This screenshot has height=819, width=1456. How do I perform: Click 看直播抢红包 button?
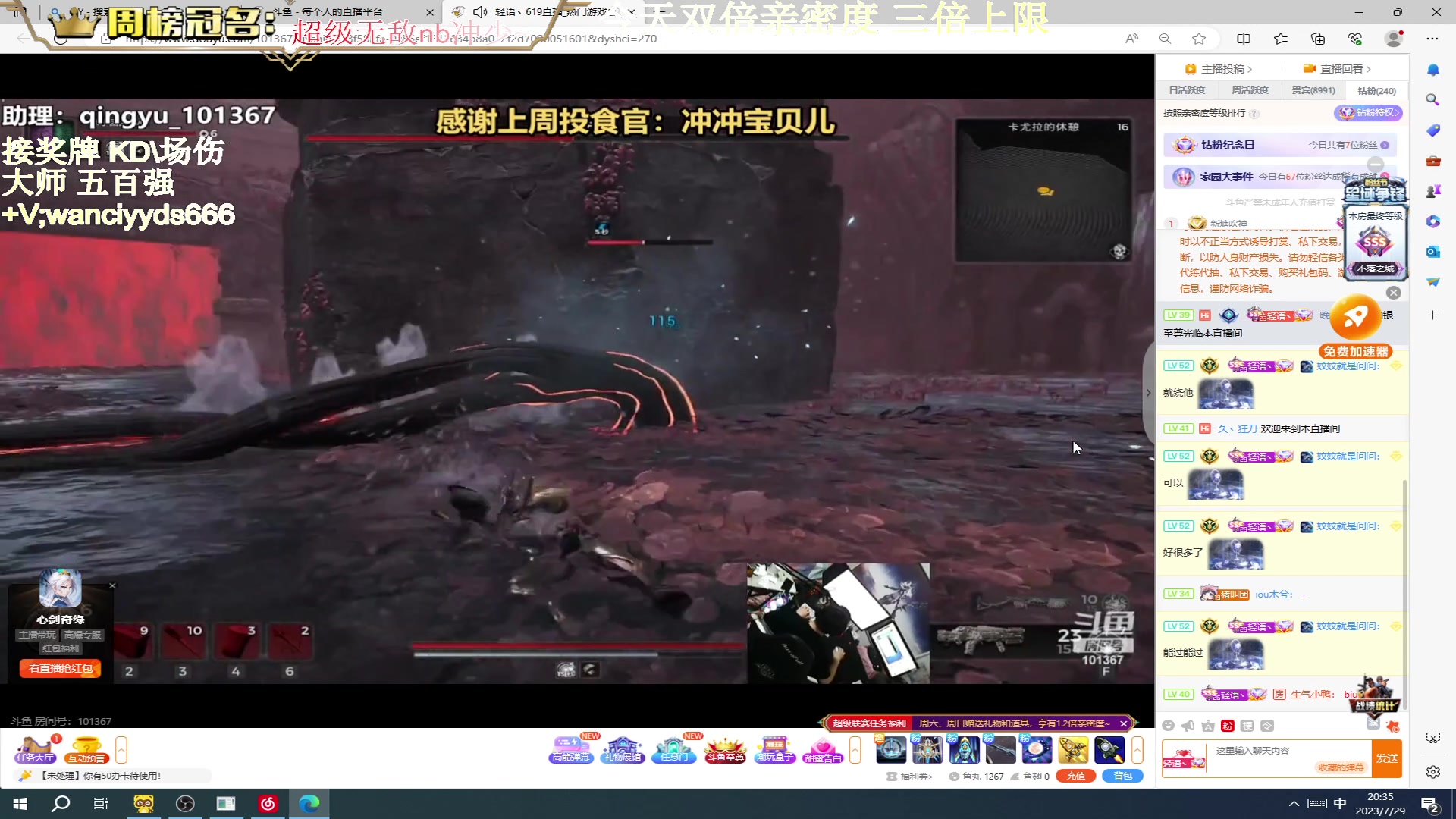point(61,668)
